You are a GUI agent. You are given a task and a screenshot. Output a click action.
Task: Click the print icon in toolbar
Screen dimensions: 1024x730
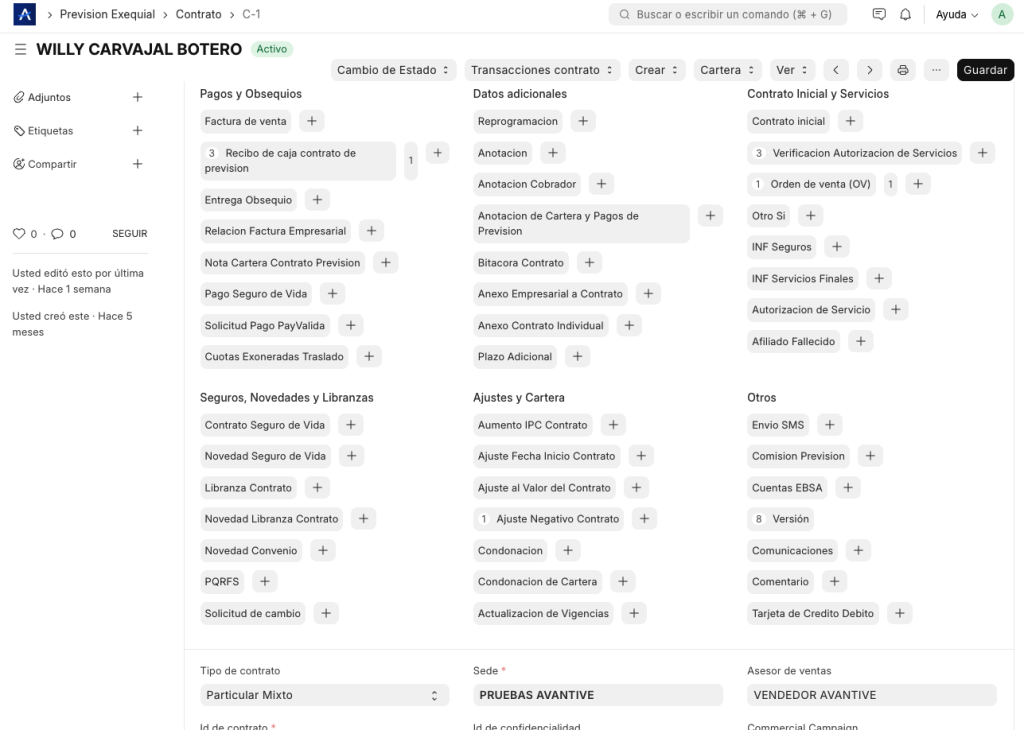point(903,70)
